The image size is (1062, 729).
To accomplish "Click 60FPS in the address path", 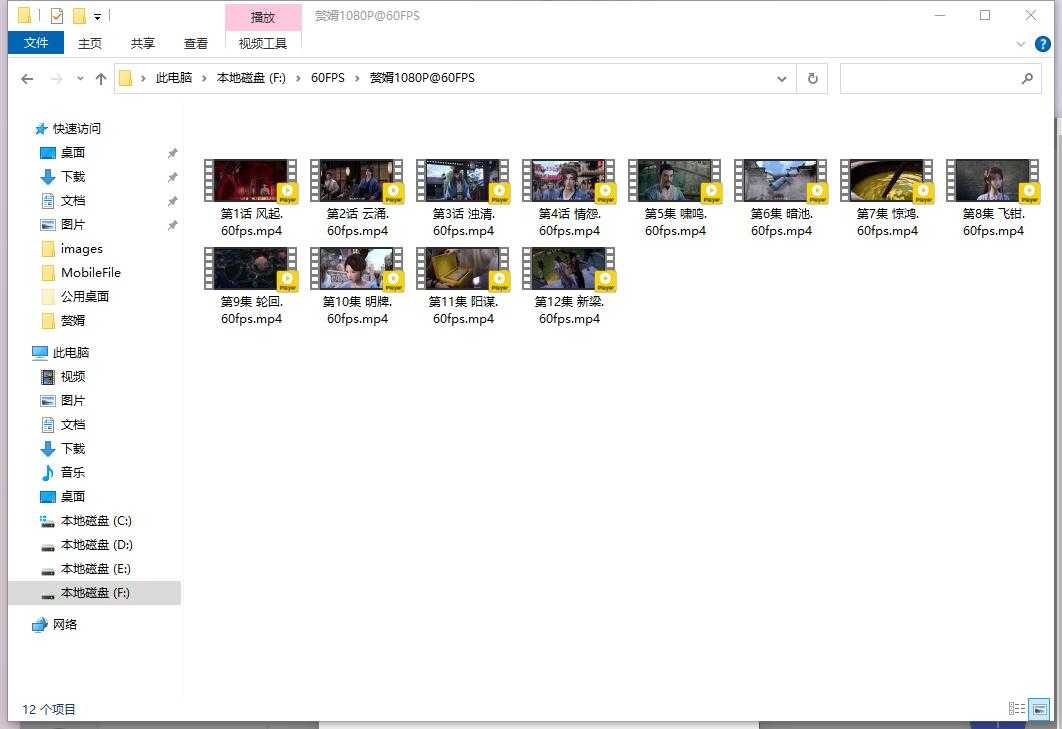I will click(328, 78).
